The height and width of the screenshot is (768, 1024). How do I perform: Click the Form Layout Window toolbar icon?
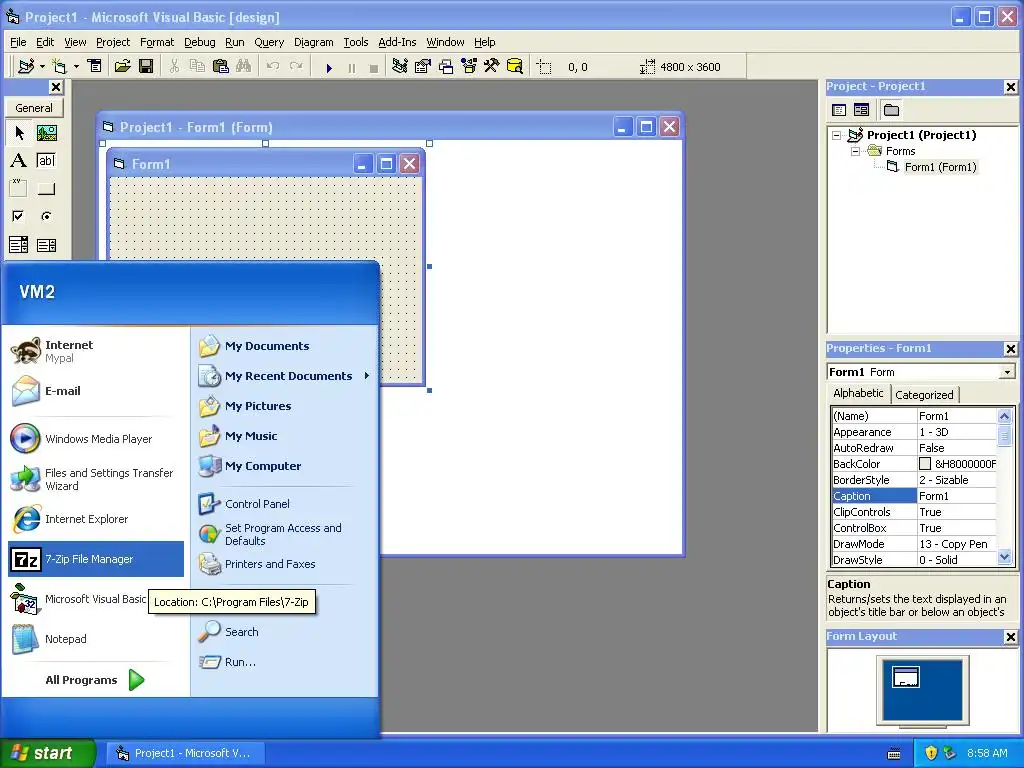point(446,66)
